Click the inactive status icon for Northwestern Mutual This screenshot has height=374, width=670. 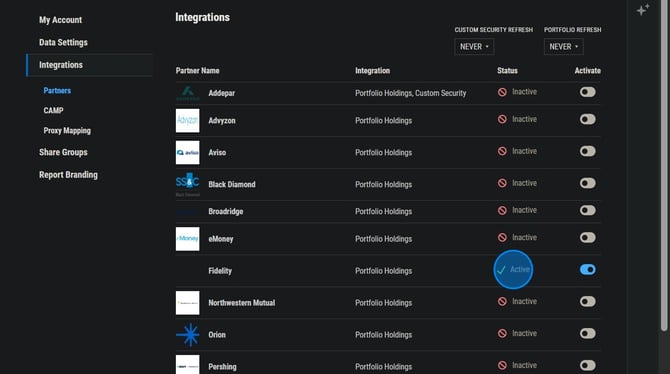(x=502, y=301)
